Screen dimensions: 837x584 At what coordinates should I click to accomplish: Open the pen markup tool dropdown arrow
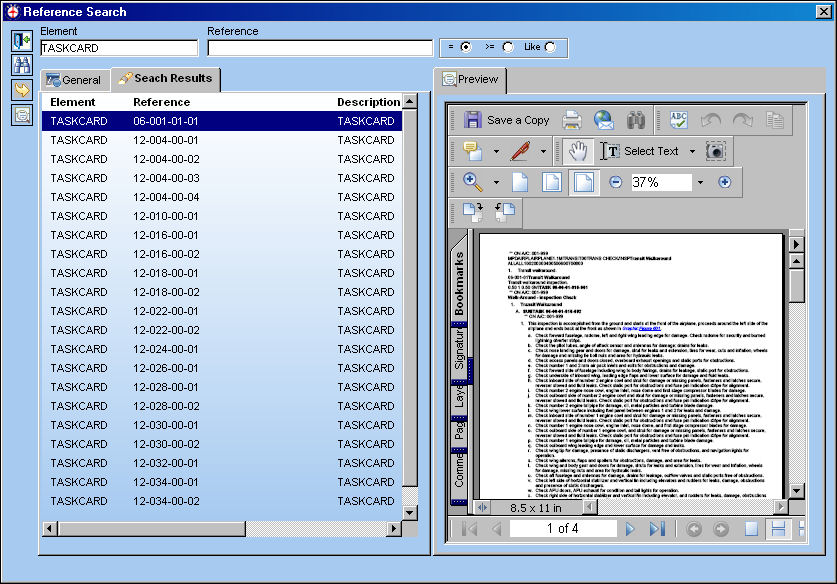pos(543,151)
